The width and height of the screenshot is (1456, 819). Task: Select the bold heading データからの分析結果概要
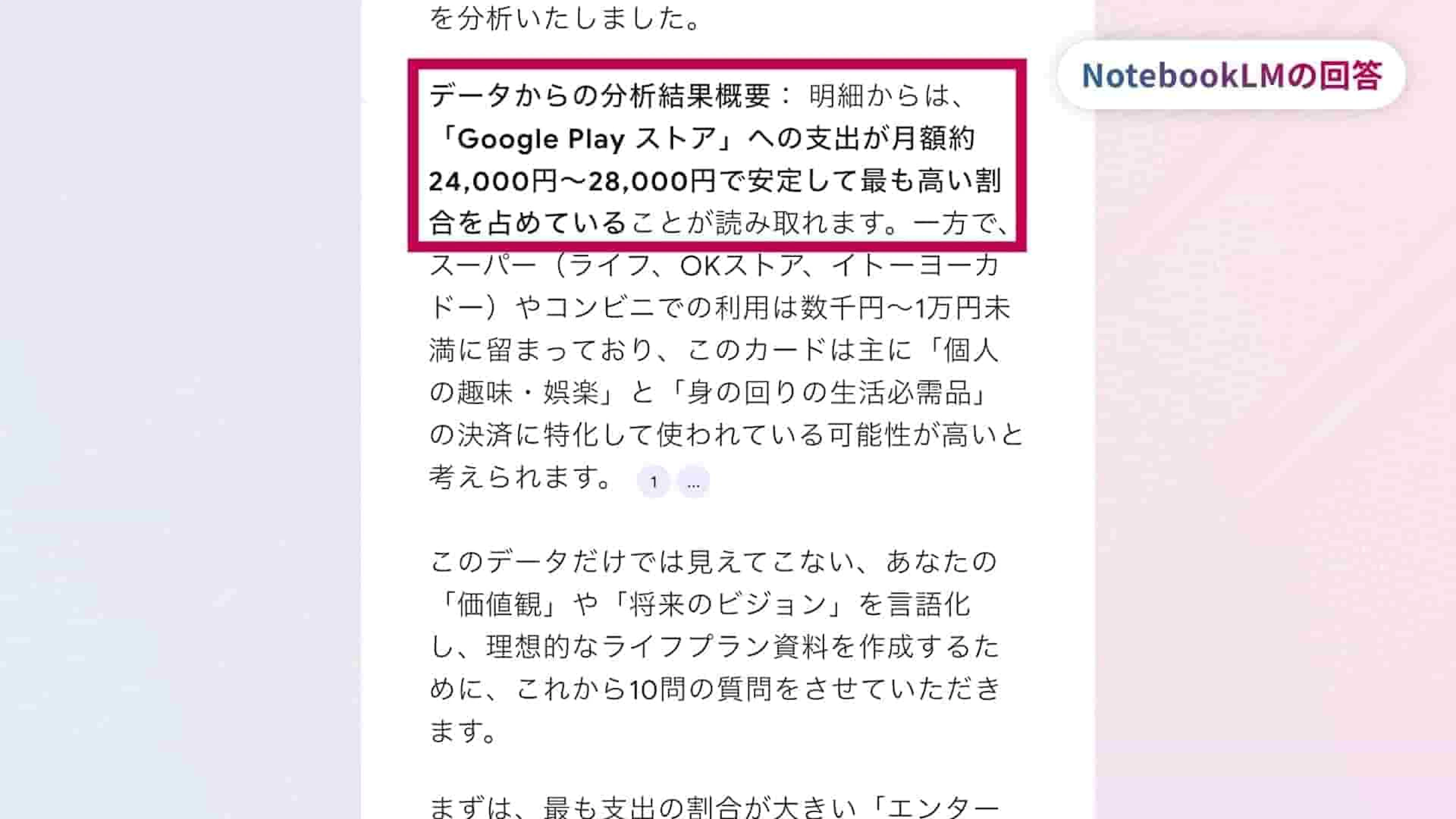click(600, 96)
